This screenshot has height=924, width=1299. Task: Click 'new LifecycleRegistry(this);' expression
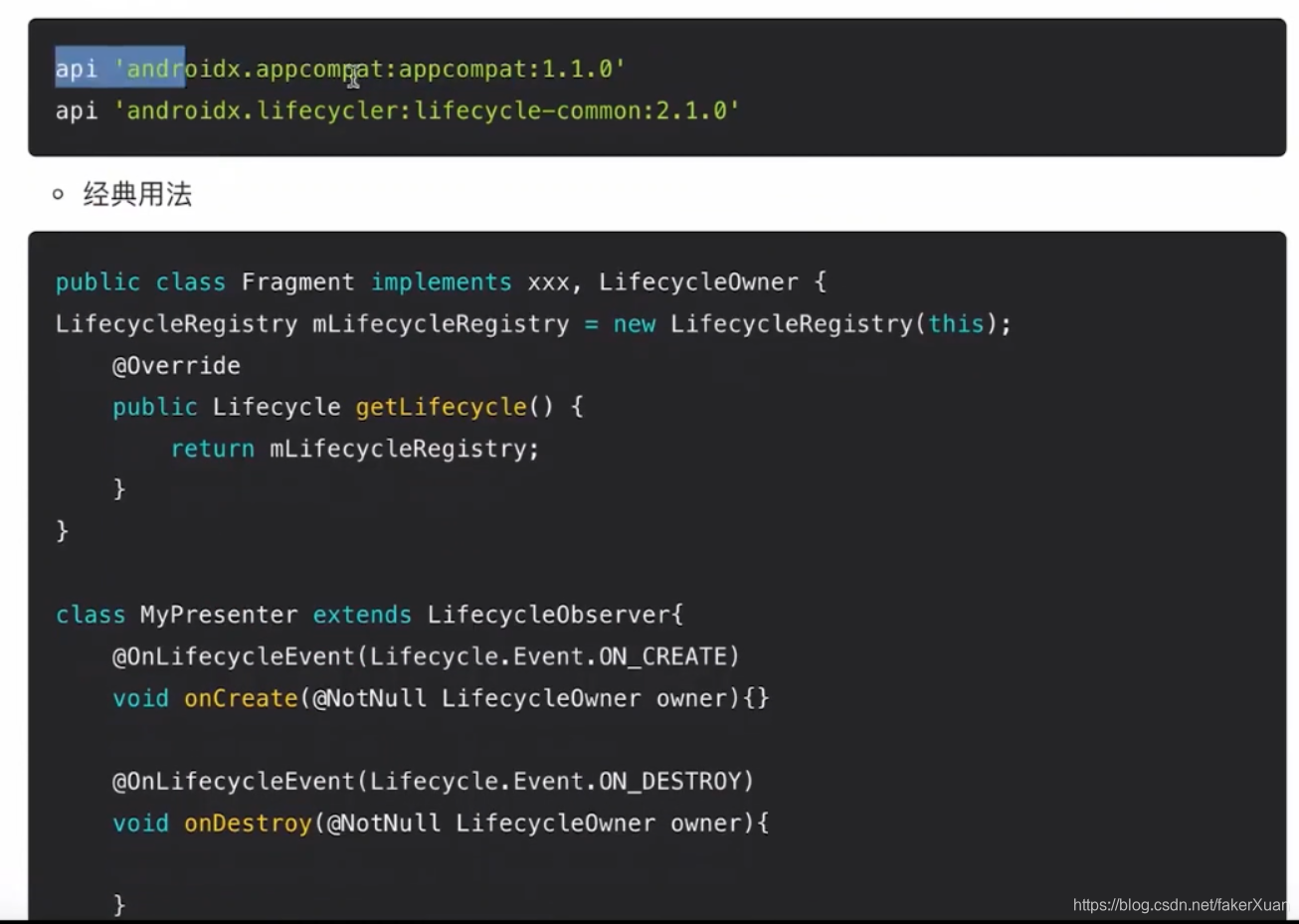point(812,324)
